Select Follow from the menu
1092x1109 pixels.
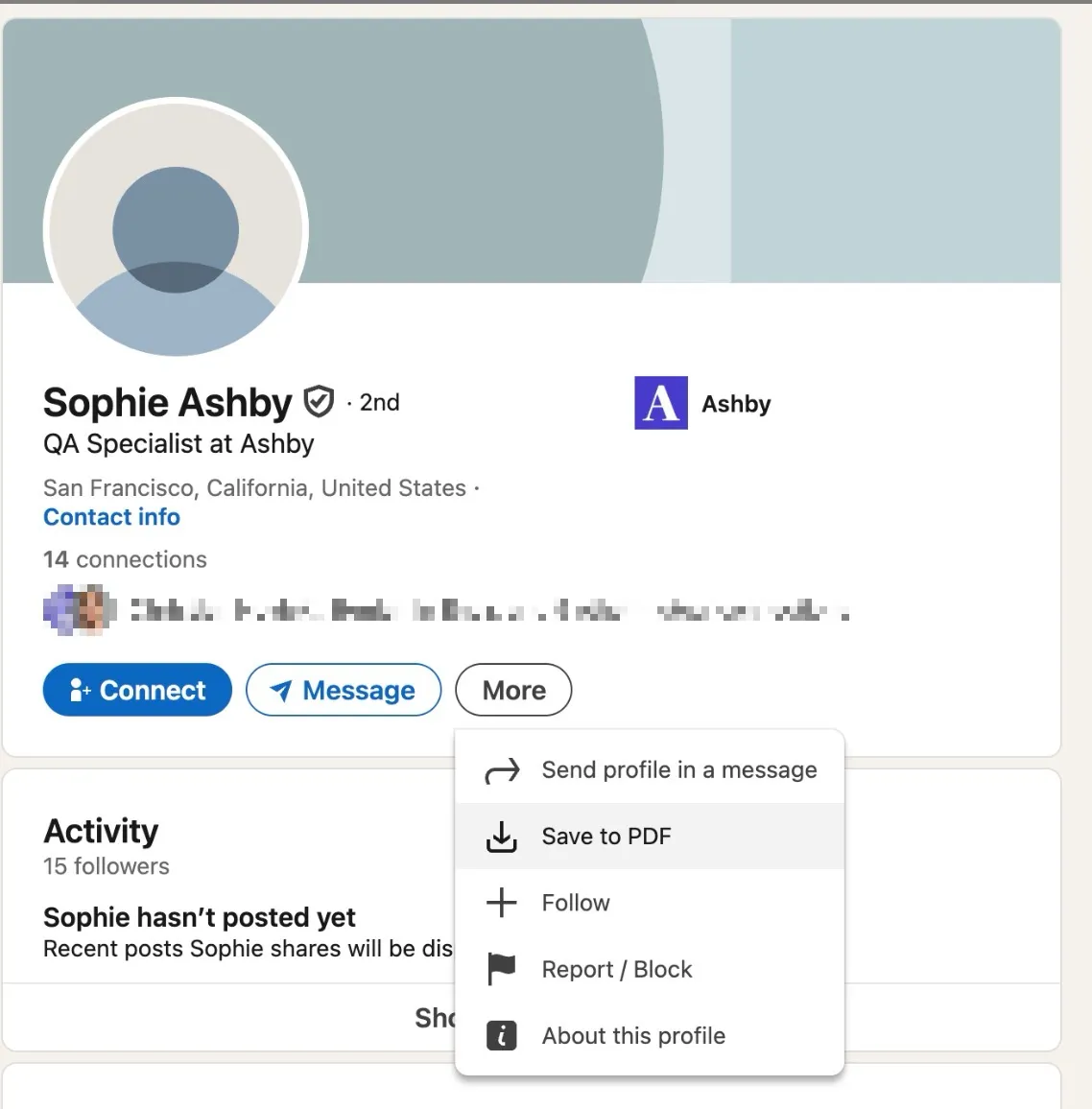(x=650, y=903)
